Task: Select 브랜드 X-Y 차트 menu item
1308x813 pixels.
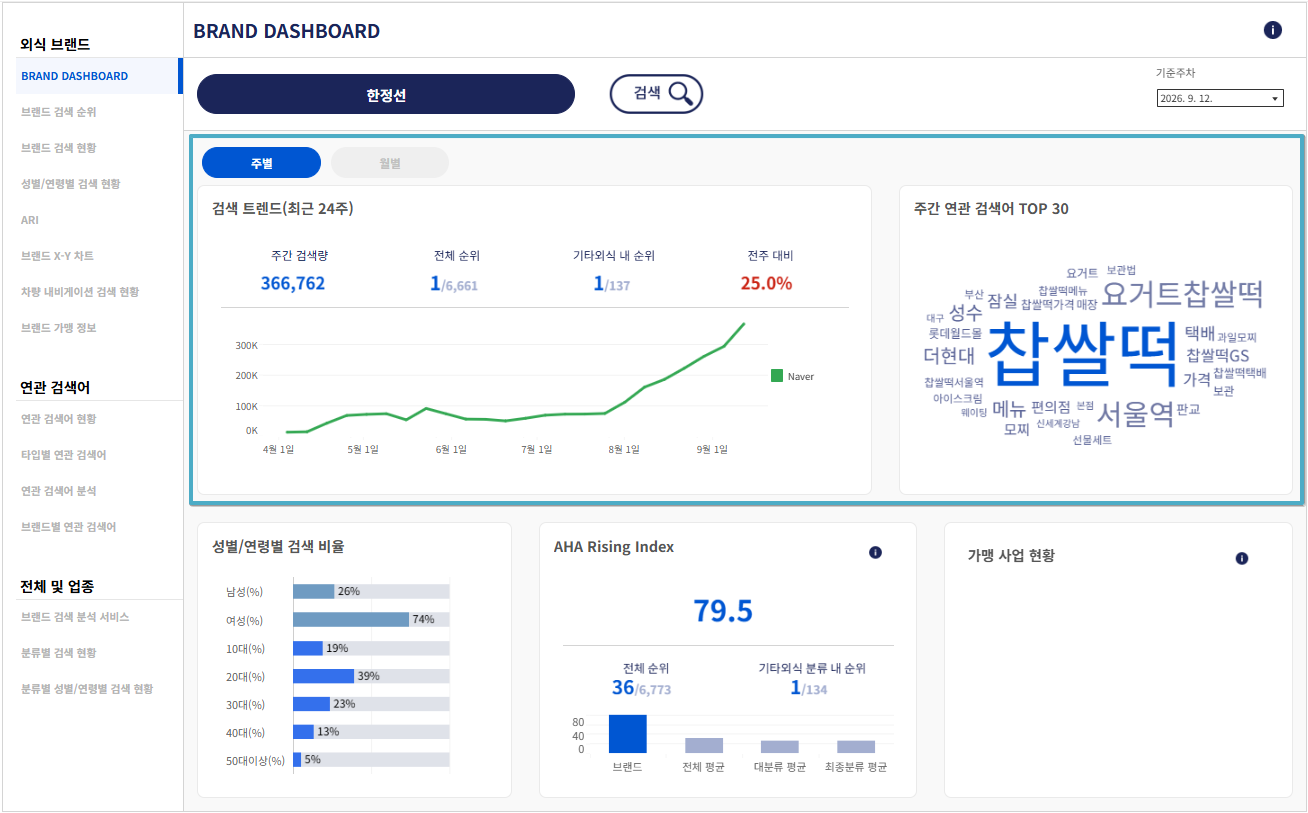Action: 57,256
